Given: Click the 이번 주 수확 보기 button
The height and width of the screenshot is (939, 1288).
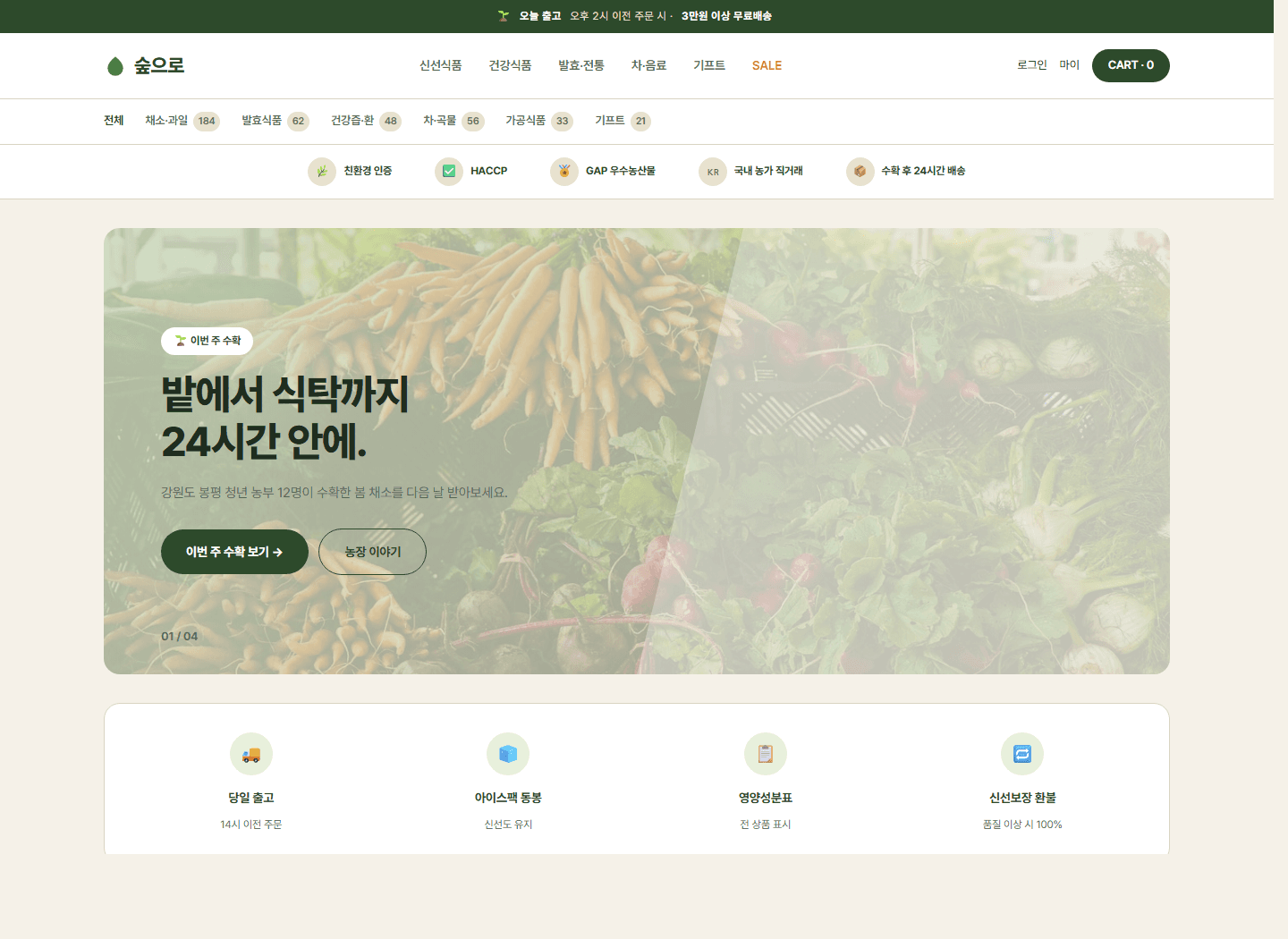Looking at the screenshot, I should coord(234,552).
